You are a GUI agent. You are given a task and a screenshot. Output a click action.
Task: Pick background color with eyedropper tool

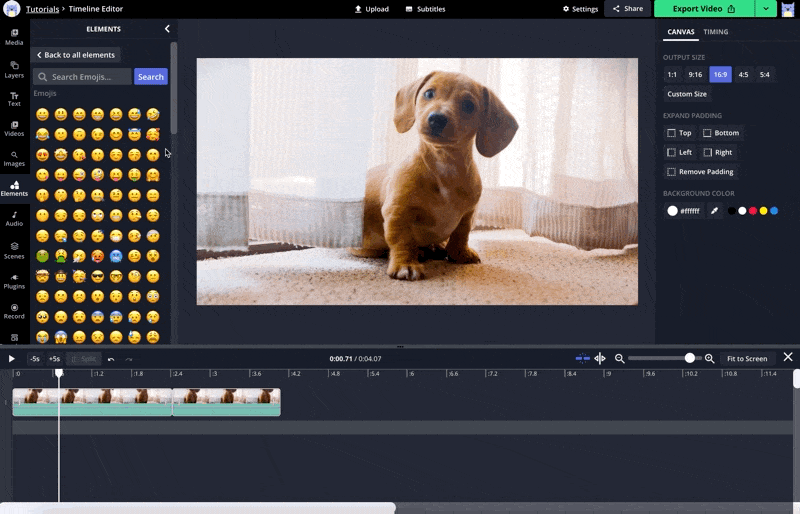[714, 211]
